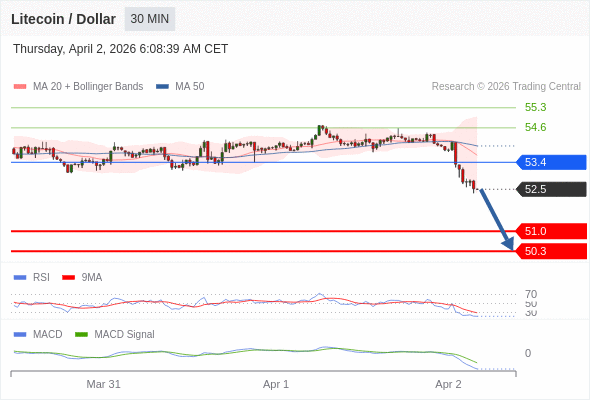
Task: Click the date line 'Thursday, April 2, 2026 6:08:39 AM CET'
Action: (120, 49)
